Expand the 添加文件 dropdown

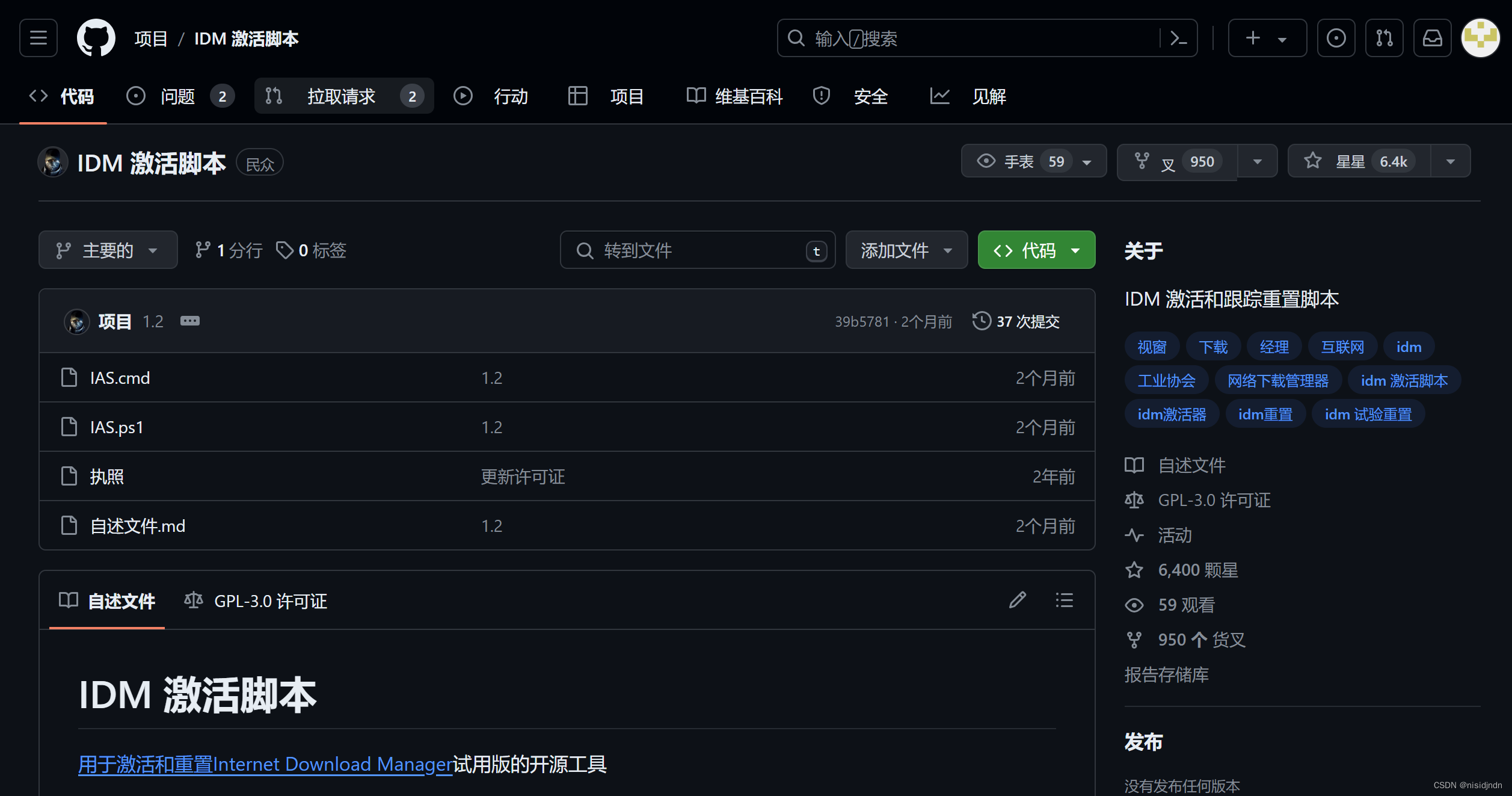[906, 250]
